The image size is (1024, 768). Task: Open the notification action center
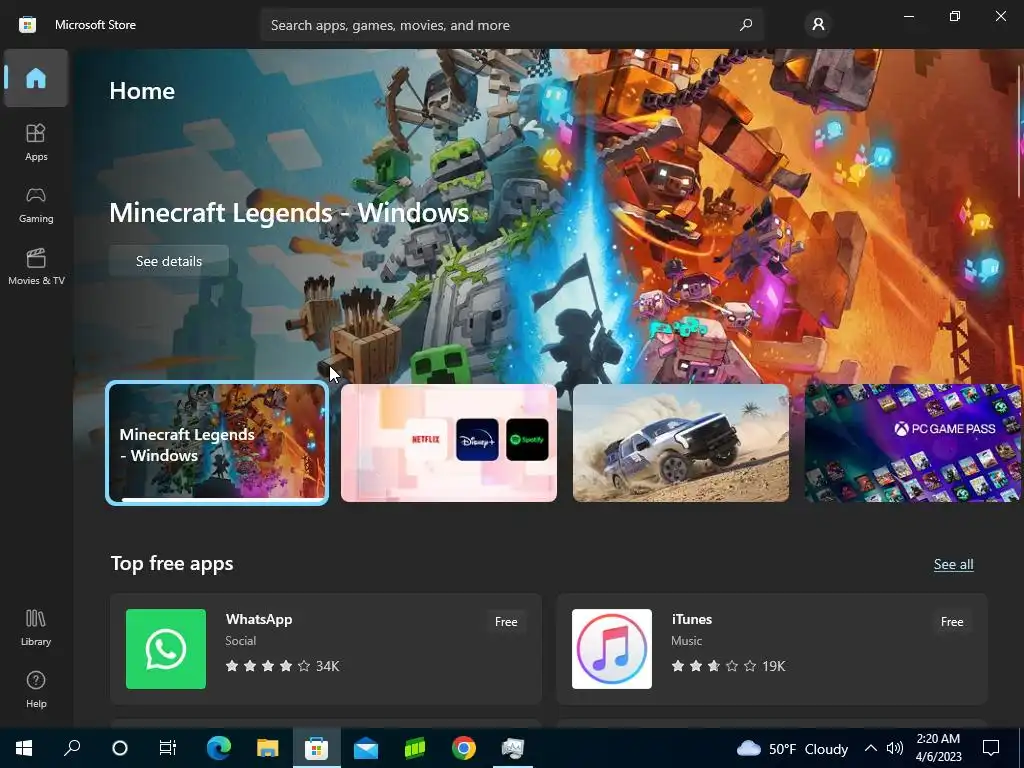991,748
